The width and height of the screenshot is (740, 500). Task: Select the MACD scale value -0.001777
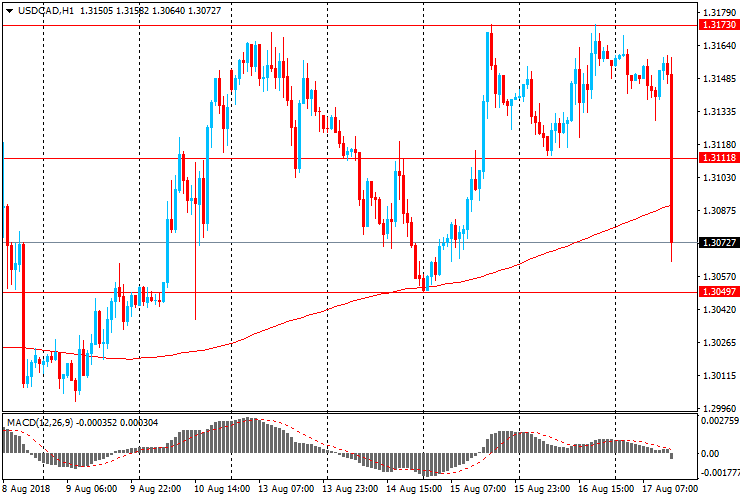pos(720,472)
